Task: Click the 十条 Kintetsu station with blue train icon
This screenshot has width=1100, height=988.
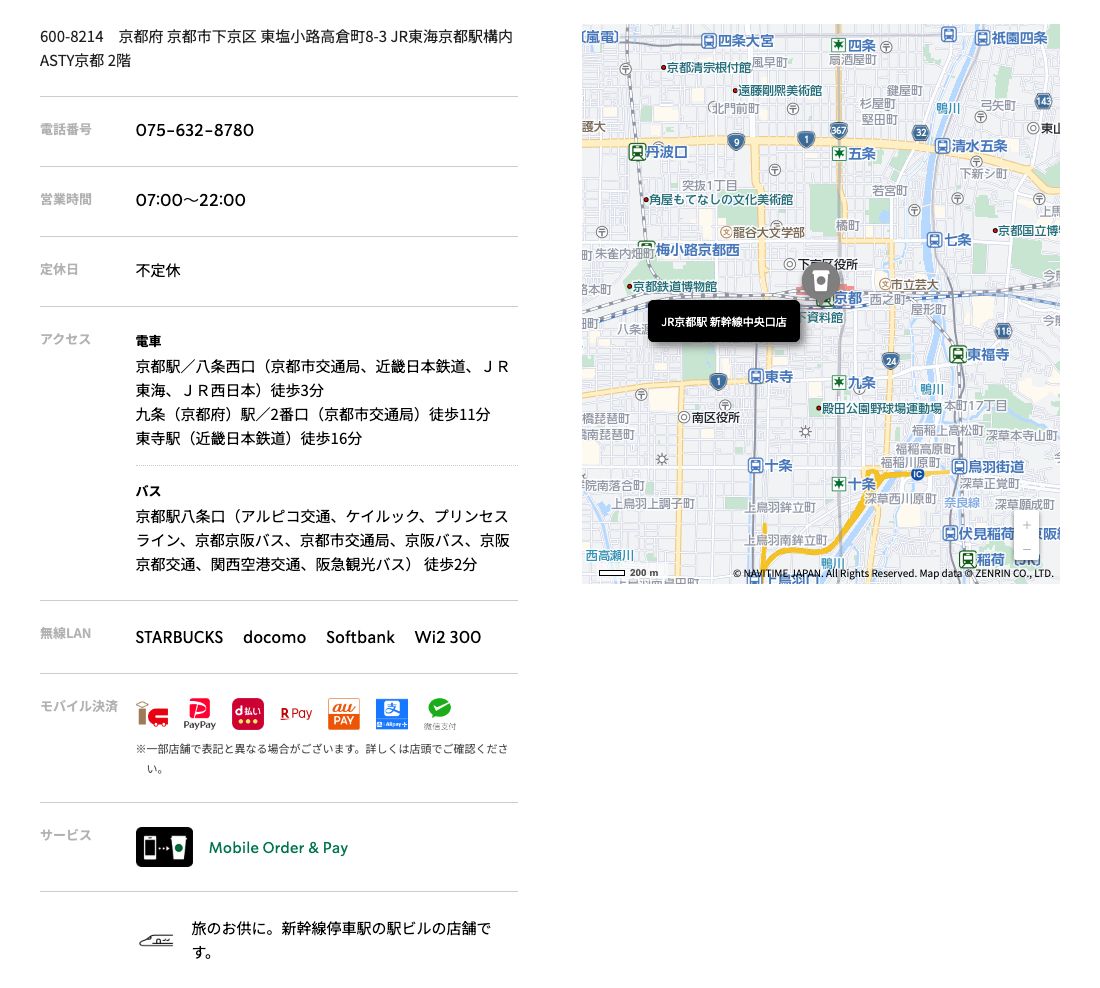Action: click(x=770, y=465)
